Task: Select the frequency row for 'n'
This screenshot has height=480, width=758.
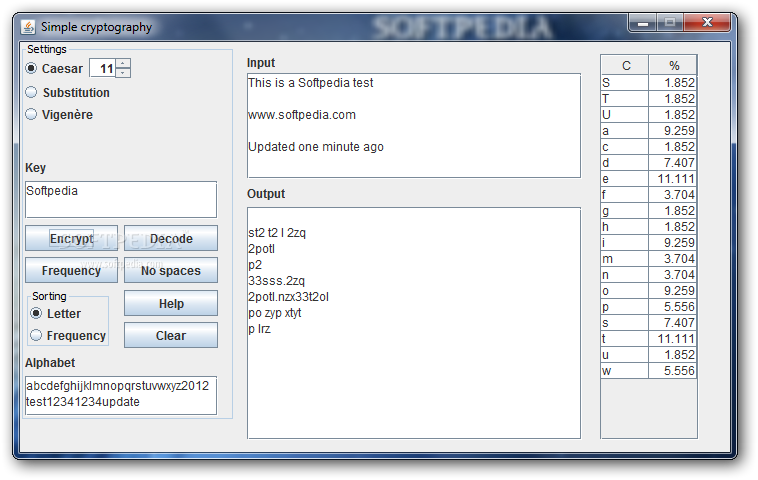Action: point(649,274)
